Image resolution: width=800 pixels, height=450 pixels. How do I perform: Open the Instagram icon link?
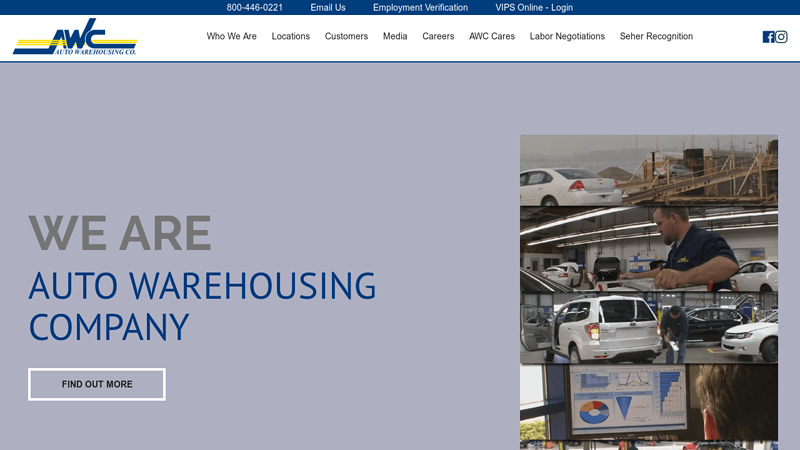pos(781,37)
